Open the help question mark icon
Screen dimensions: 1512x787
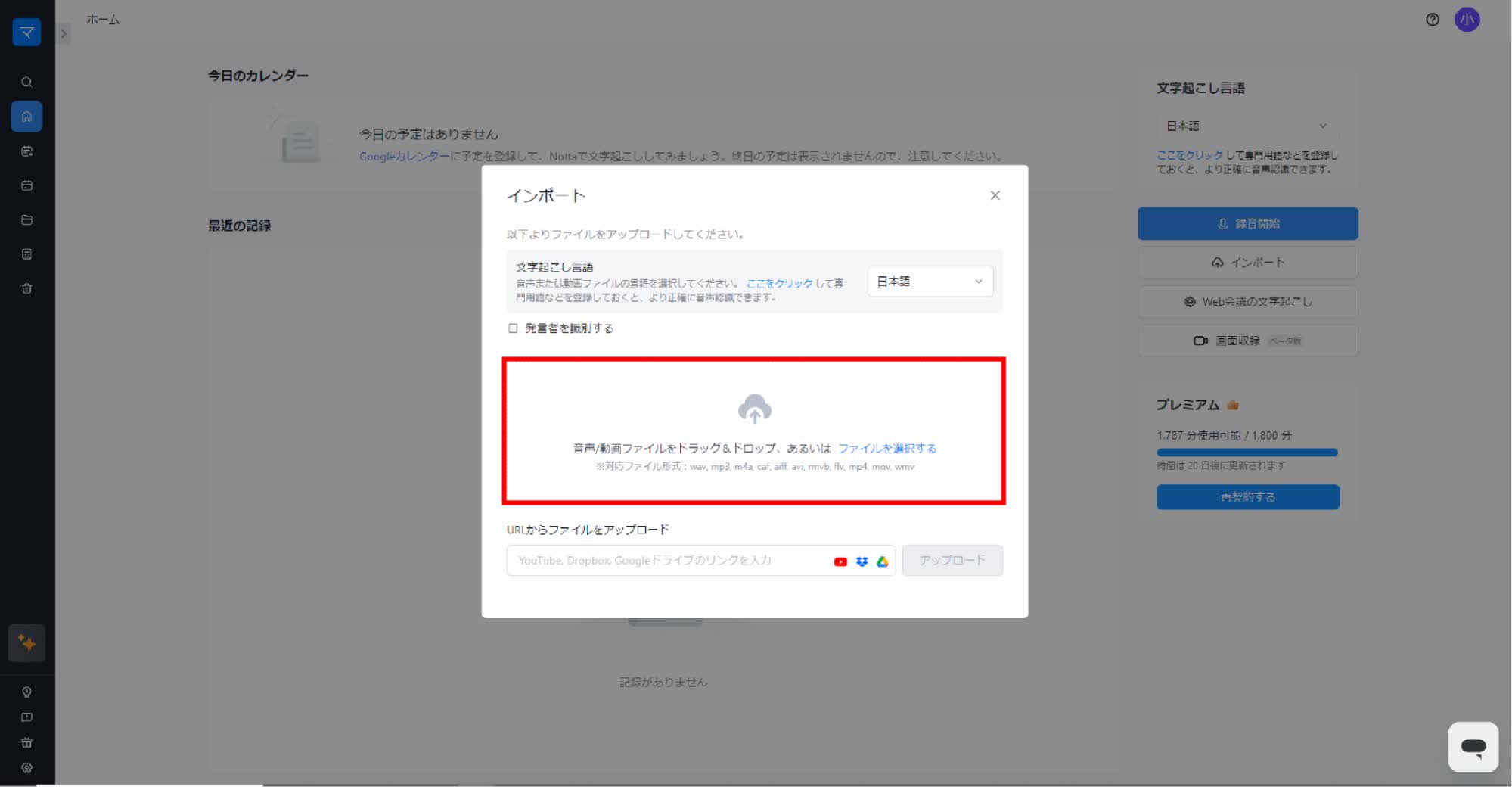click(x=1433, y=20)
